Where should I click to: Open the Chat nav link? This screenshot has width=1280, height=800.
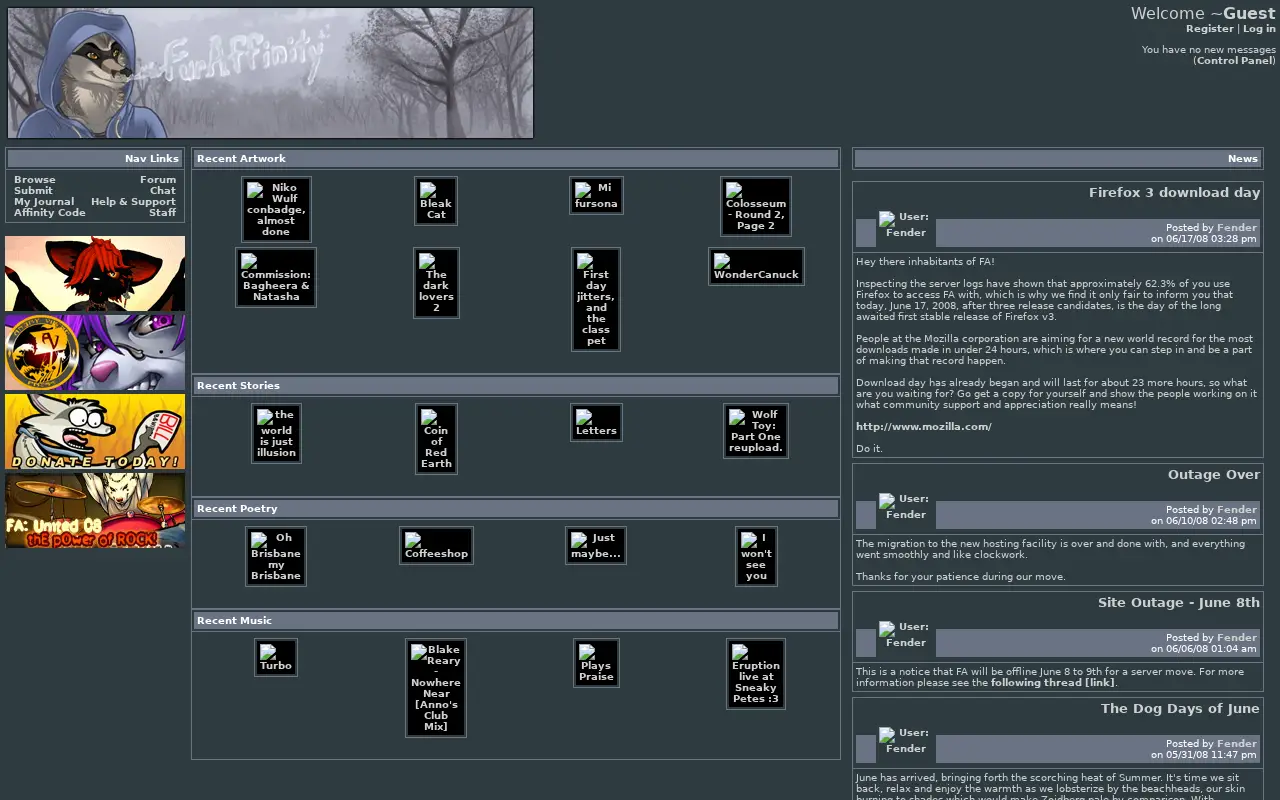coord(163,191)
